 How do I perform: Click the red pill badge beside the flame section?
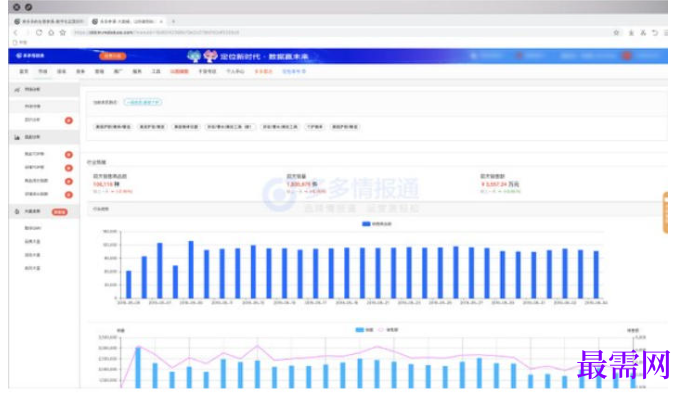pos(59,212)
